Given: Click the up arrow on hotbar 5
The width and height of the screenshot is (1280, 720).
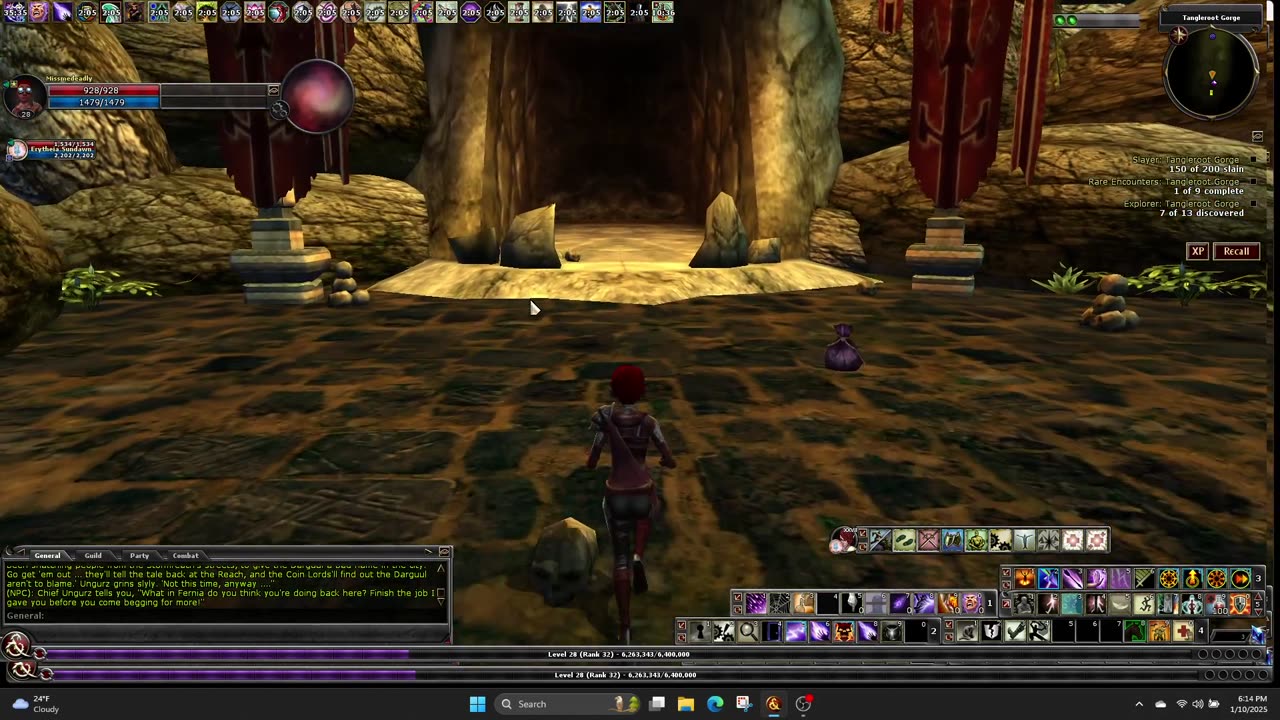Looking at the screenshot, I should [1258, 596].
